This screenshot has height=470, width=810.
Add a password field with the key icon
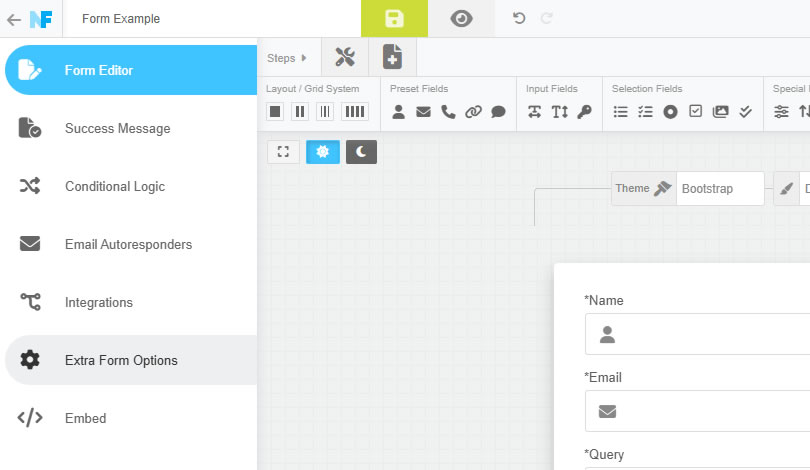click(584, 112)
